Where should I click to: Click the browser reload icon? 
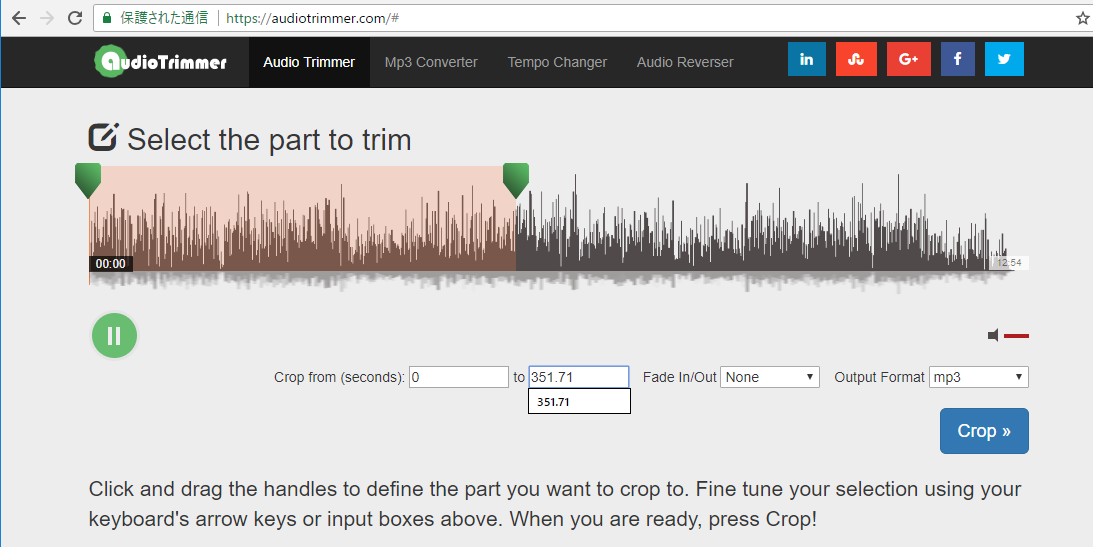[x=75, y=18]
